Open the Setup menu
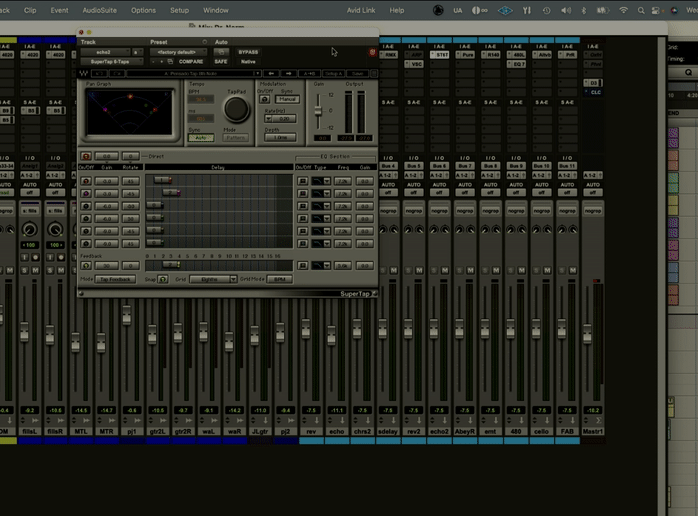This screenshot has width=698, height=516. (x=179, y=10)
